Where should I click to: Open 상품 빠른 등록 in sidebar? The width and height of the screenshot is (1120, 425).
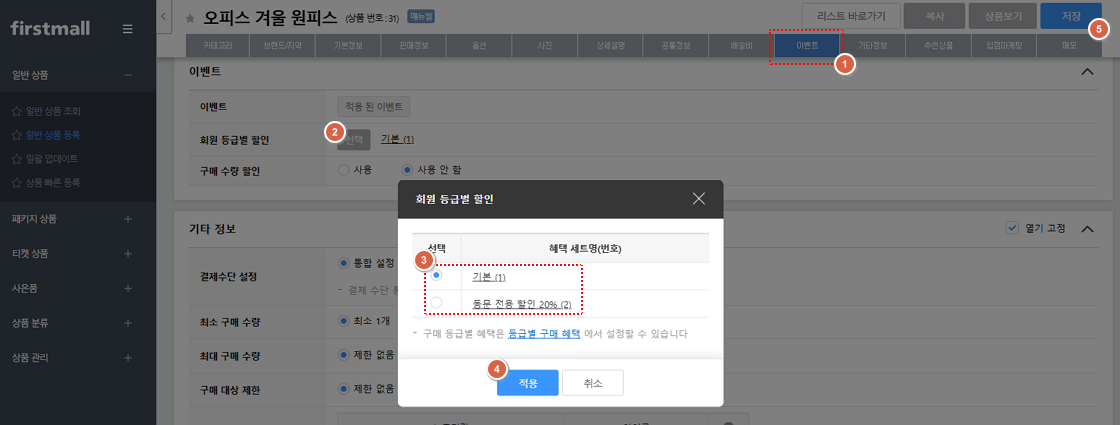53,182
